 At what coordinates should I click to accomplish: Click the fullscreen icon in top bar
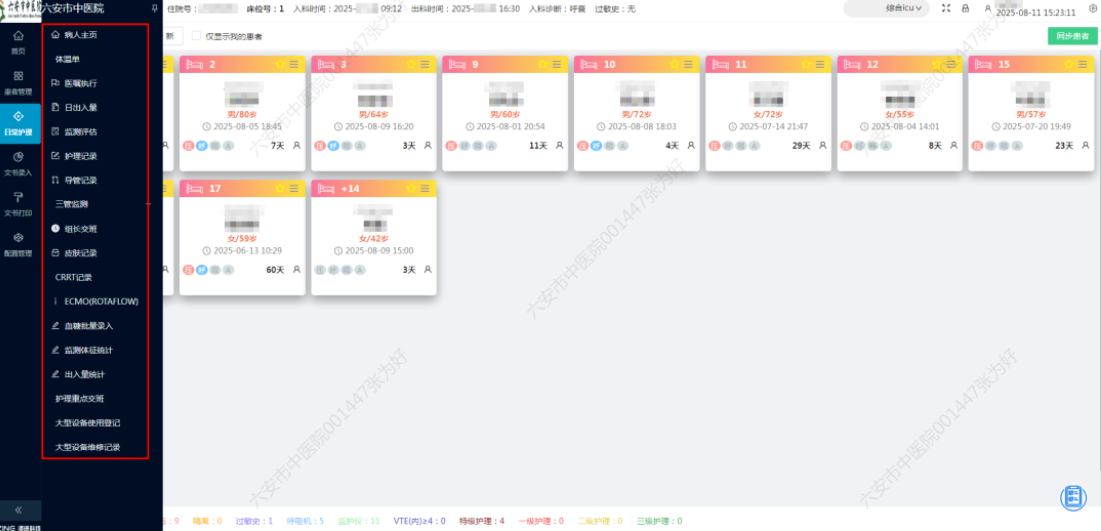[x=946, y=8]
